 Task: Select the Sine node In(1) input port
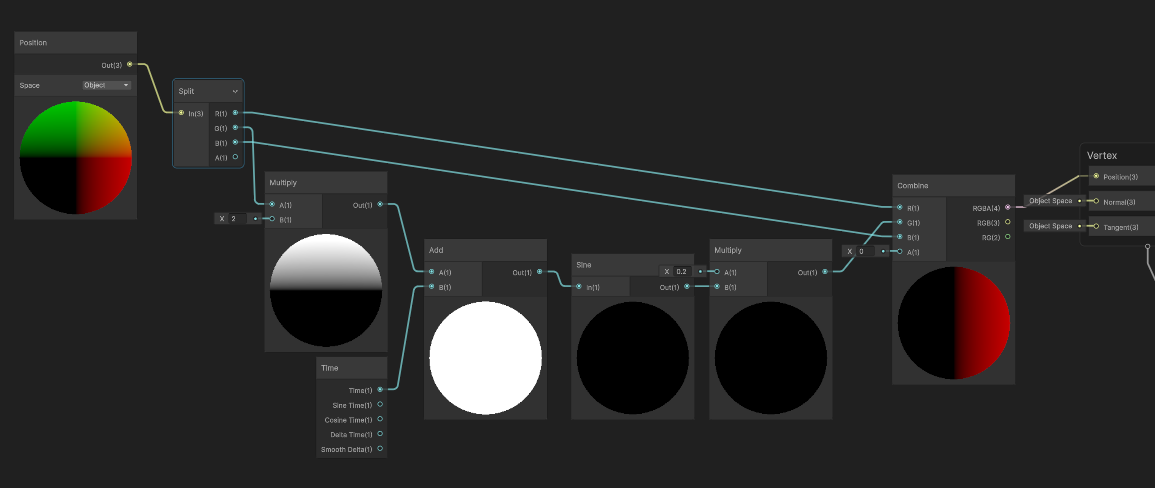point(579,287)
